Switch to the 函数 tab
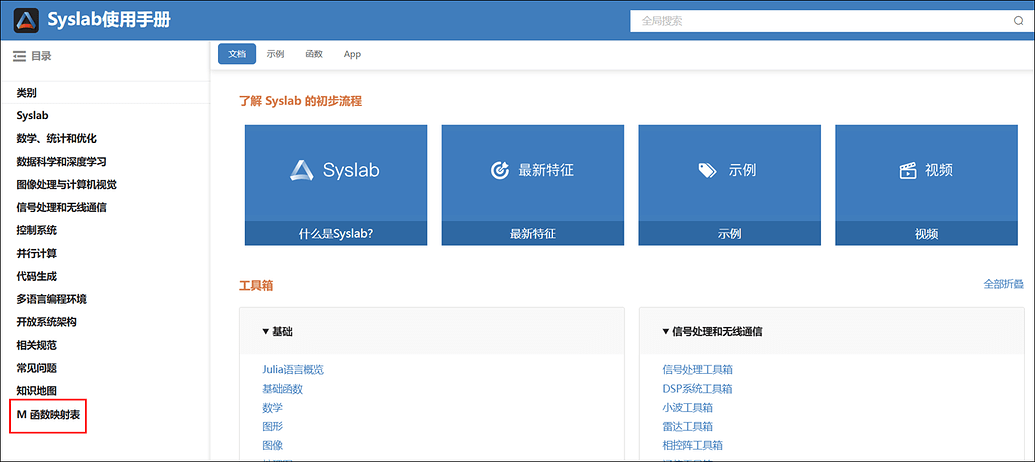This screenshot has height=462, width=1035. [x=314, y=54]
